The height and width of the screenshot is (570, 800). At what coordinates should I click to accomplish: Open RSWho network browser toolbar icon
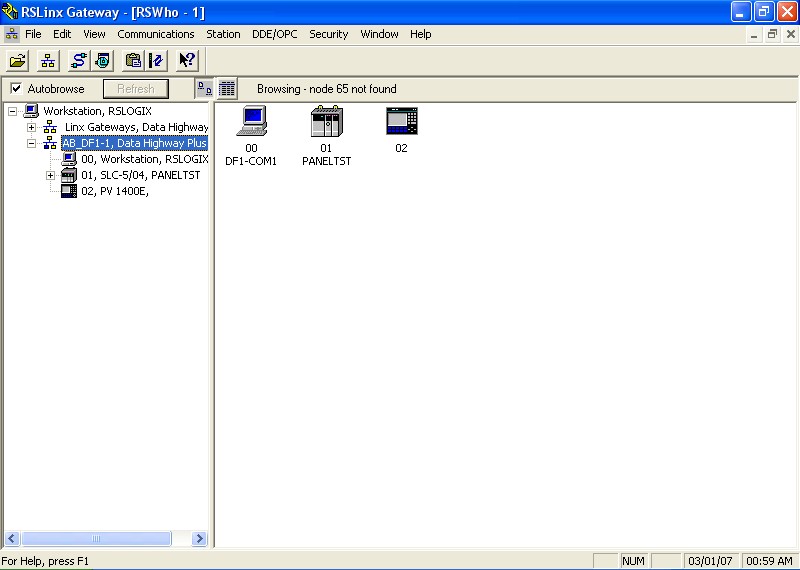tap(48, 61)
